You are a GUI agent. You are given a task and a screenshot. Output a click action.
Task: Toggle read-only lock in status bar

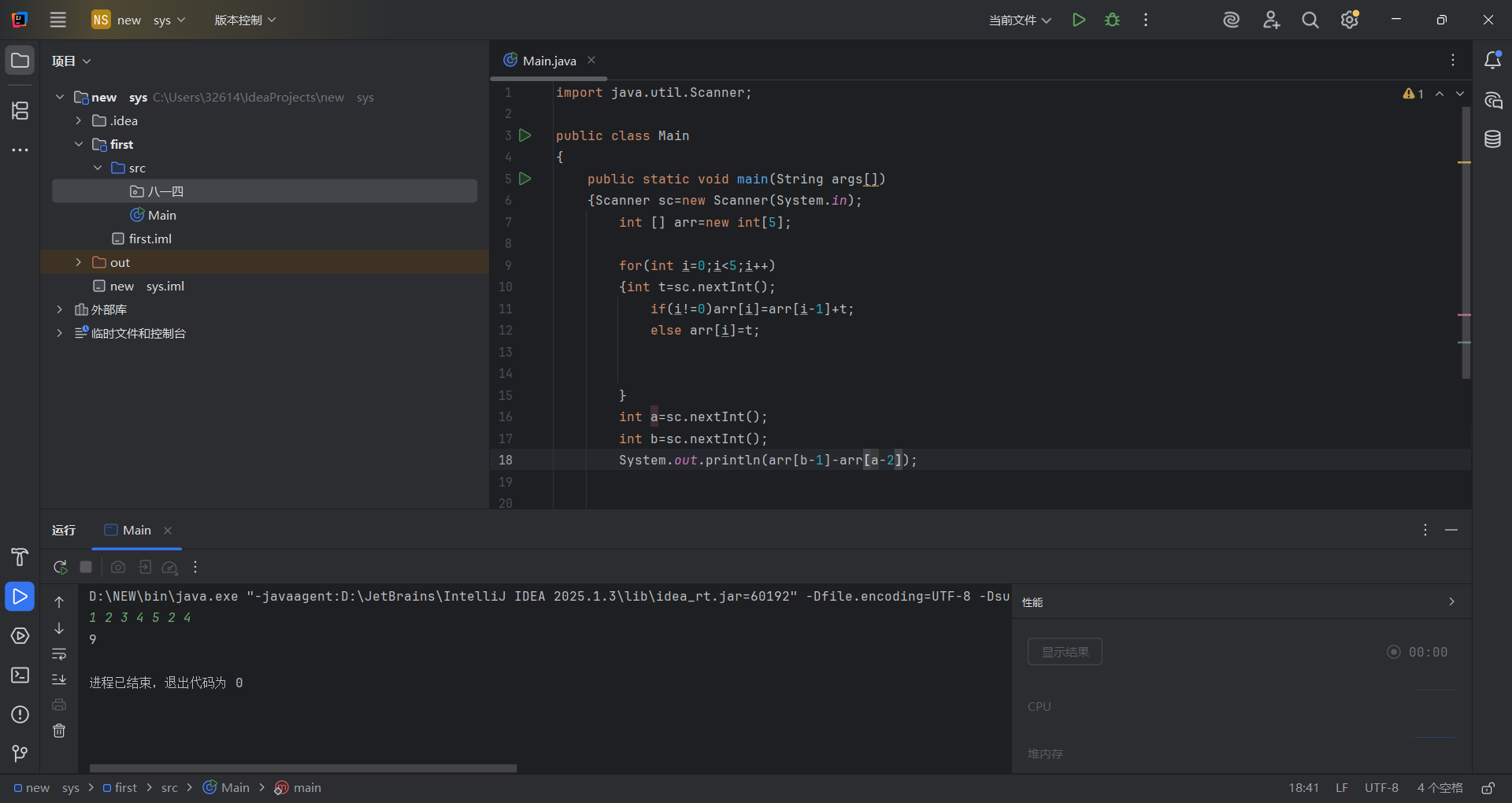(1488, 788)
